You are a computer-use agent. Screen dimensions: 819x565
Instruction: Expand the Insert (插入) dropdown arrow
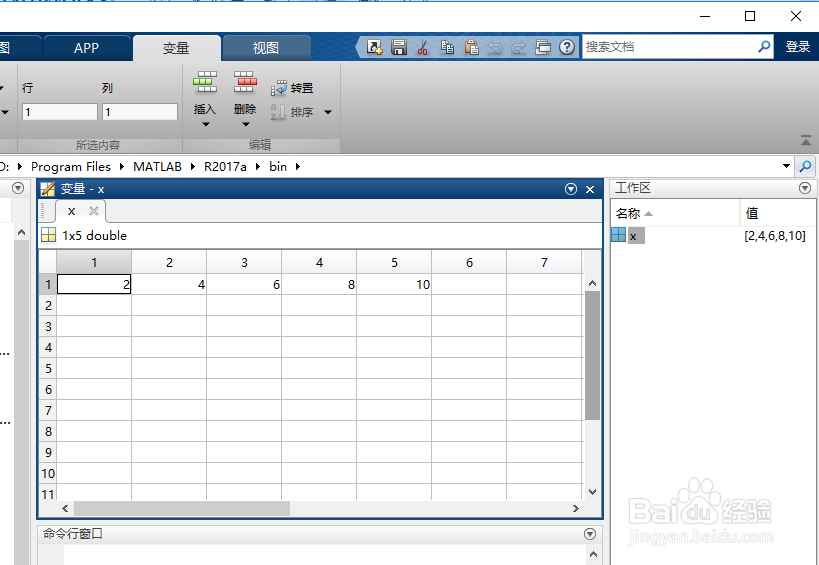coord(205,124)
